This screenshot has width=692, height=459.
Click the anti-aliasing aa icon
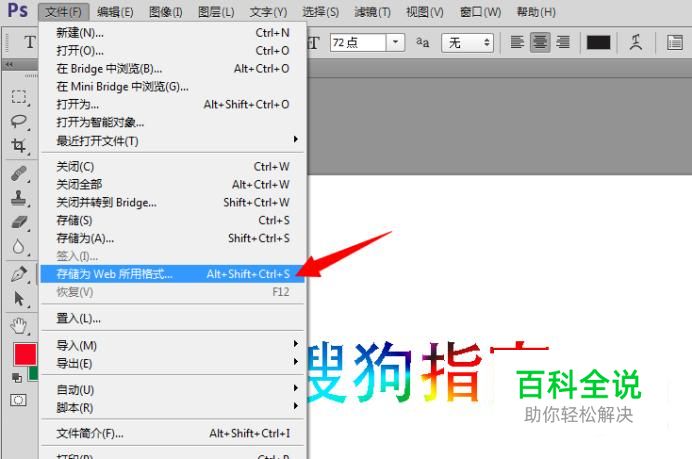(422, 42)
